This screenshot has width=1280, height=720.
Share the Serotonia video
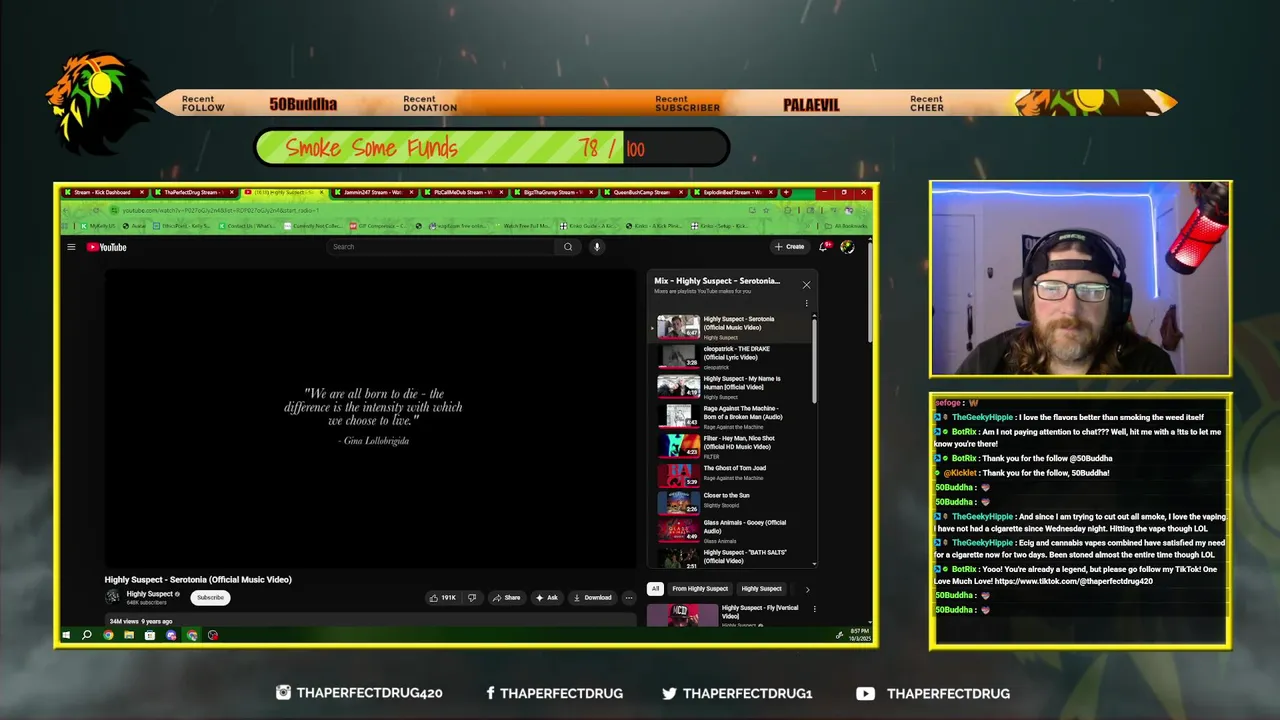(506, 598)
